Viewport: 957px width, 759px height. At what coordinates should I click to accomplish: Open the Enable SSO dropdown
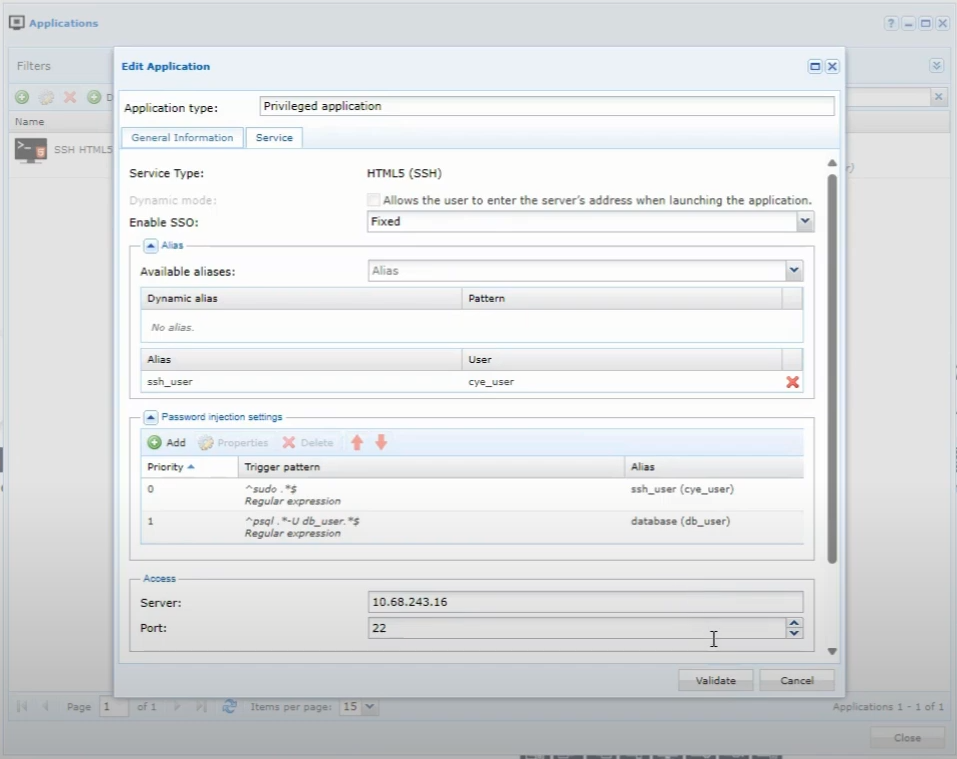(805, 222)
